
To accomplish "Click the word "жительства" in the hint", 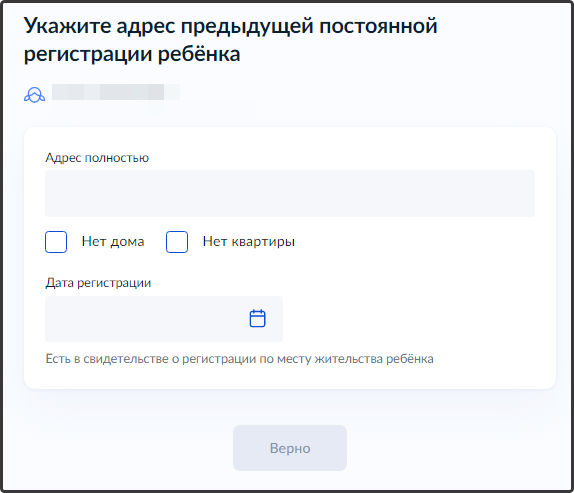I will pos(348,359).
